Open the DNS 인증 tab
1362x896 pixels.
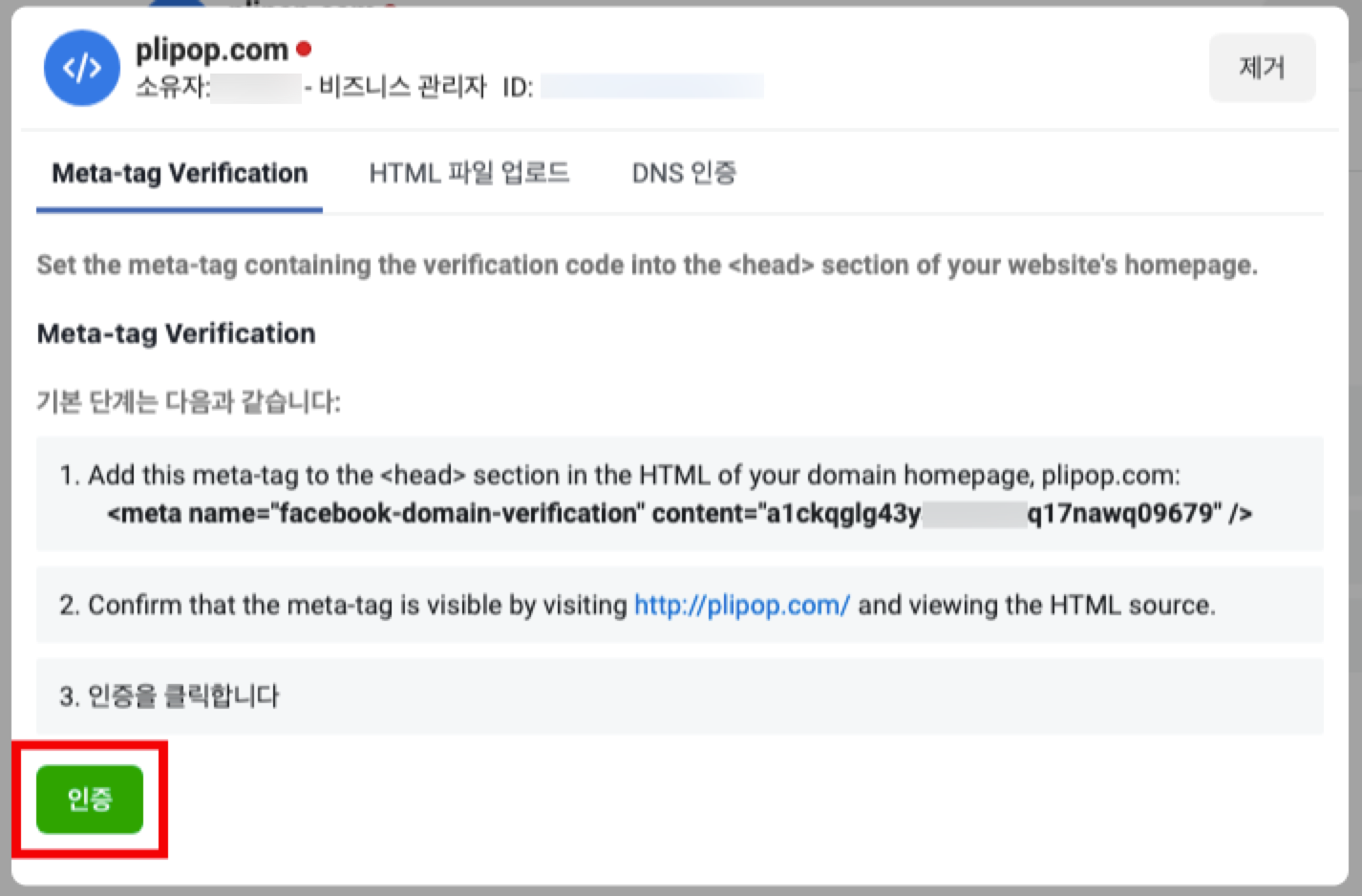(x=684, y=174)
